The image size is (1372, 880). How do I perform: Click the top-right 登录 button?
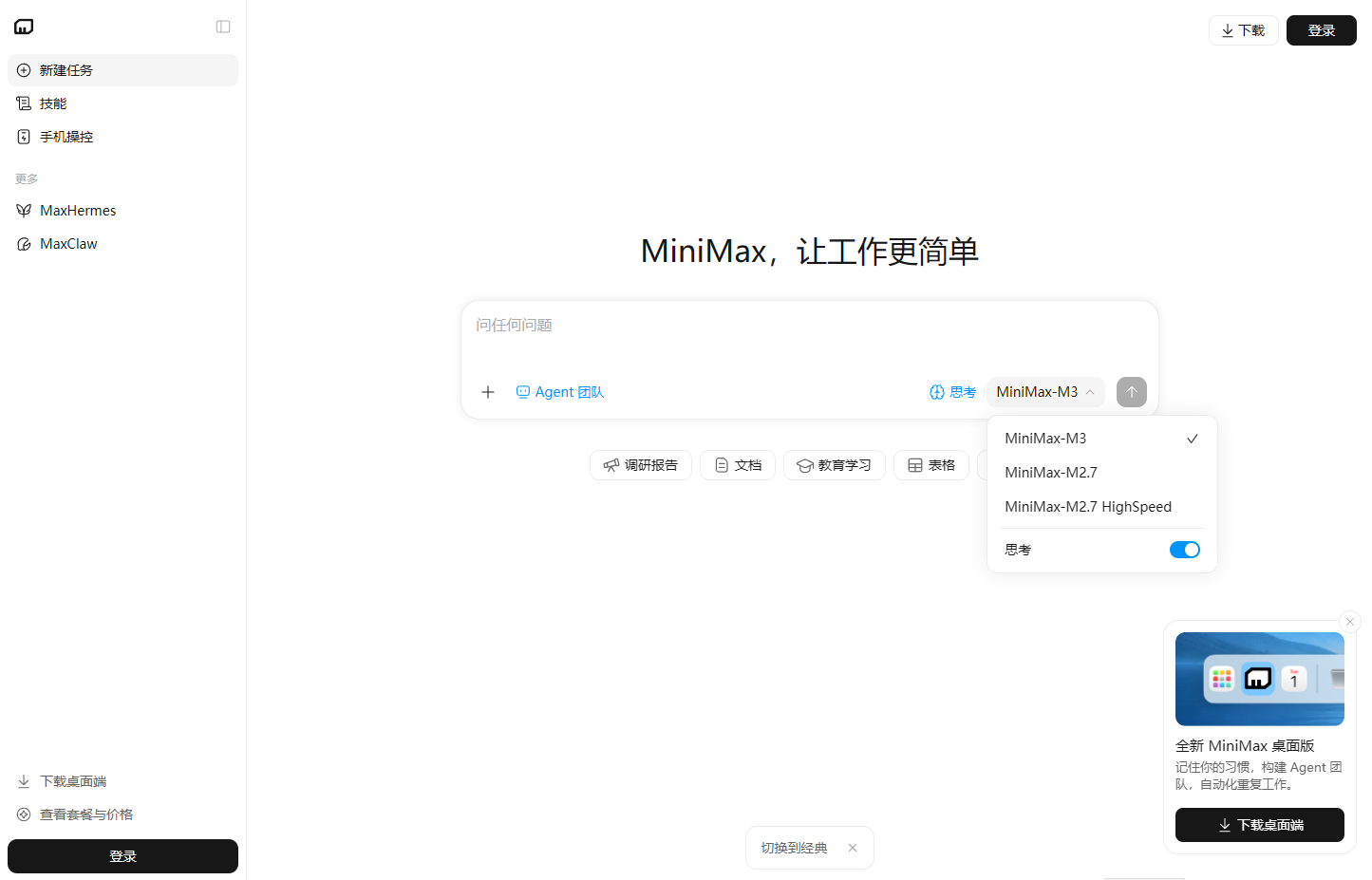[x=1321, y=30]
